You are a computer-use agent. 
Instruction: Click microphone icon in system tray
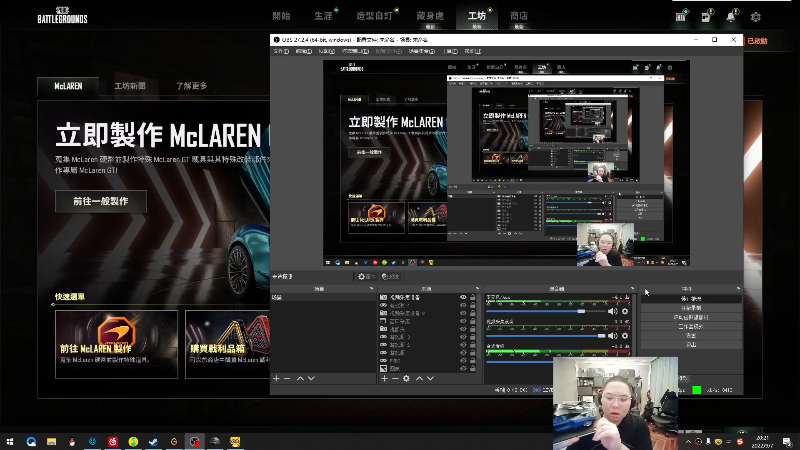pyautogui.click(x=708, y=441)
